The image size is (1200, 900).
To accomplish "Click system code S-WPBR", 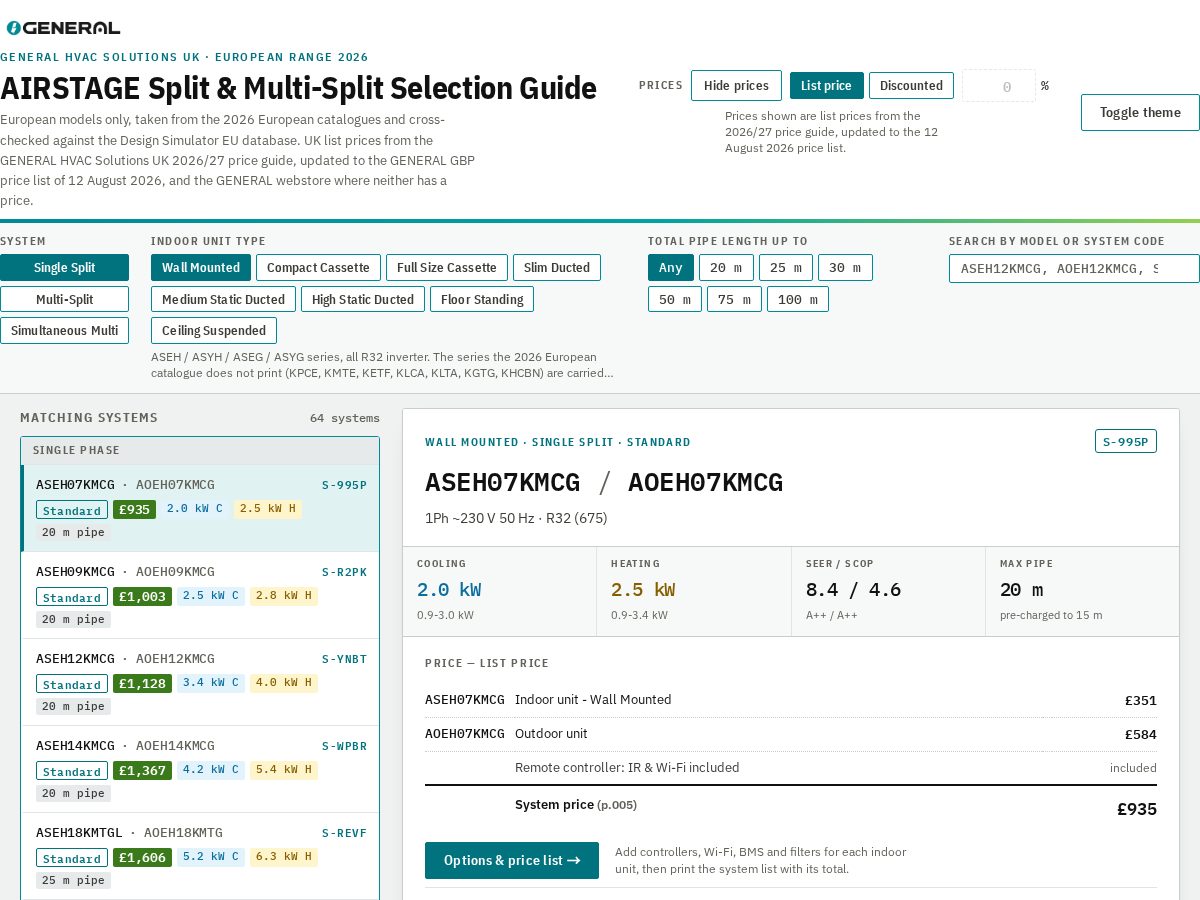I will click(344, 746).
